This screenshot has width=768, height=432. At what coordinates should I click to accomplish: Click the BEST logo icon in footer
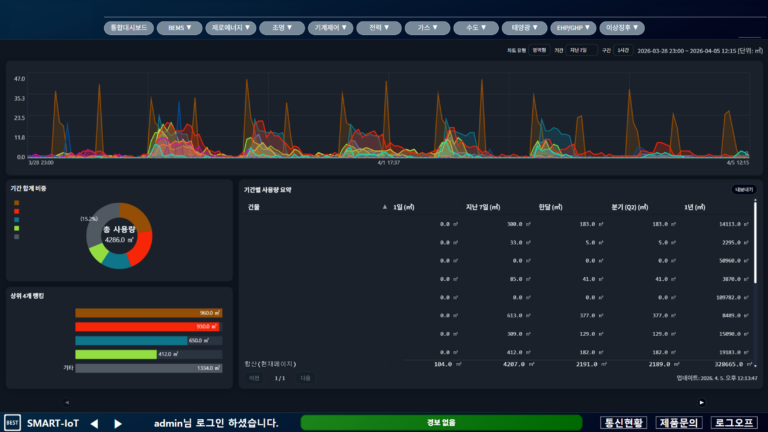click(13, 423)
